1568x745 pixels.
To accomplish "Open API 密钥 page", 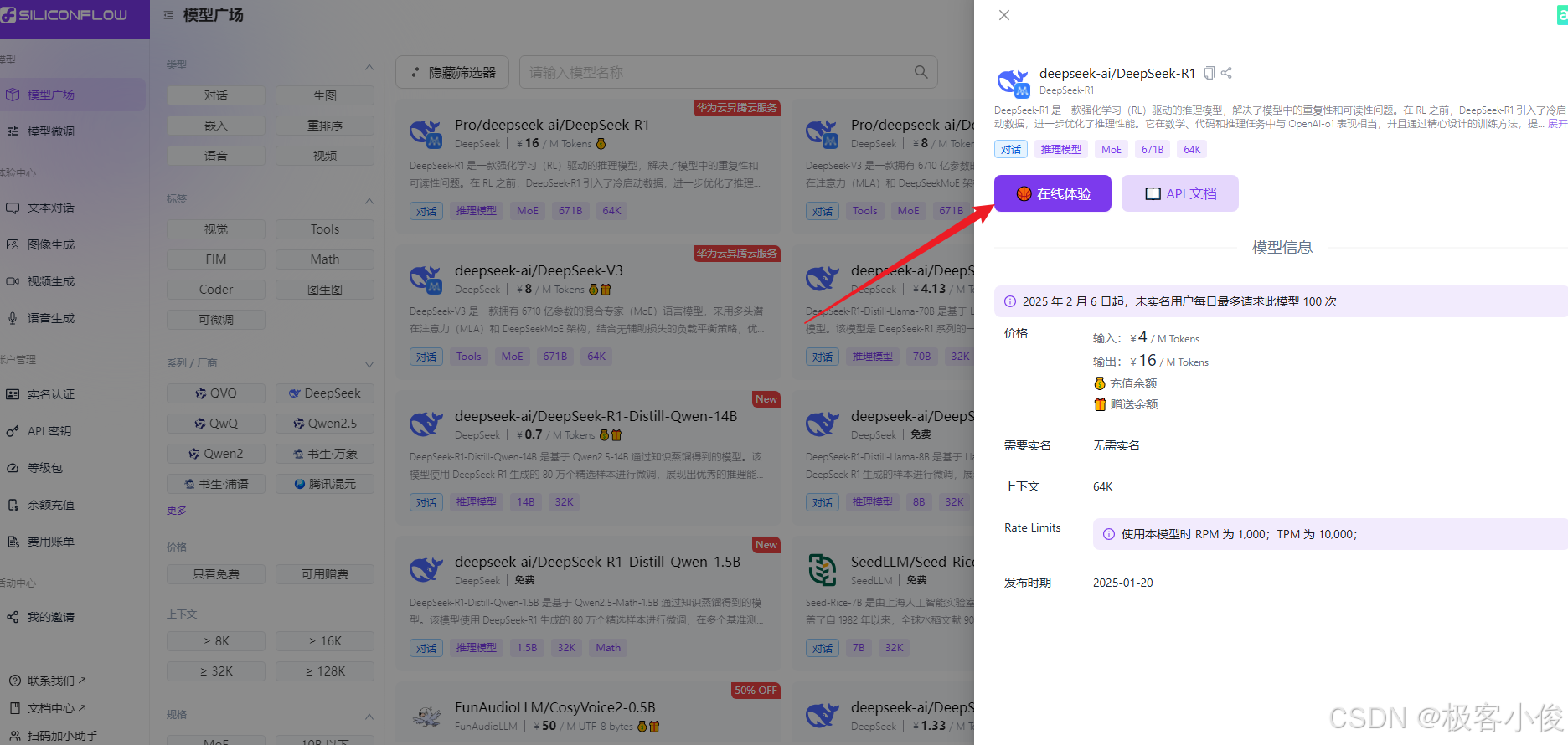I will click(x=73, y=431).
